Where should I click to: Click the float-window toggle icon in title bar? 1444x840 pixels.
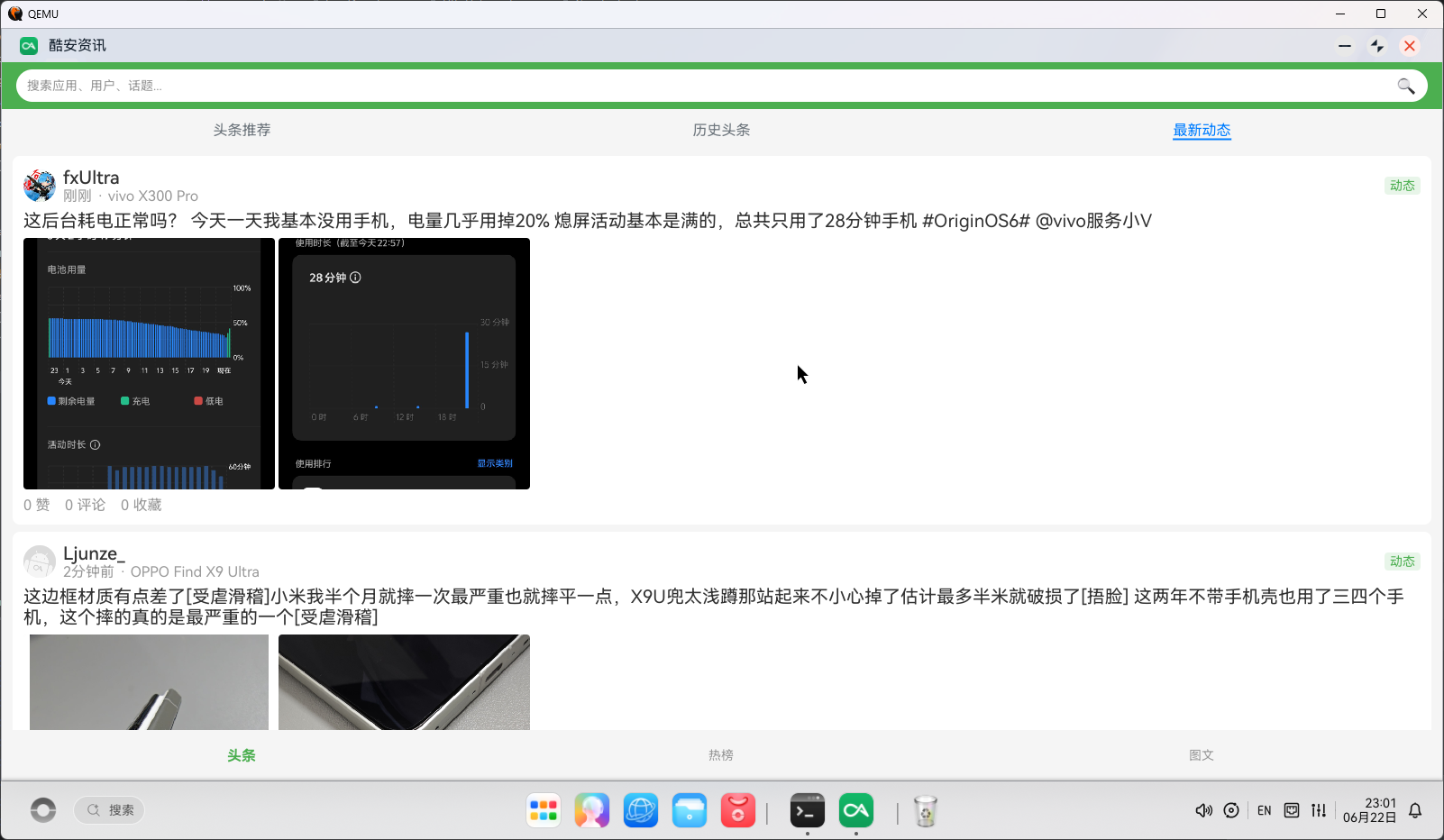pyautogui.click(x=1377, y=46)
